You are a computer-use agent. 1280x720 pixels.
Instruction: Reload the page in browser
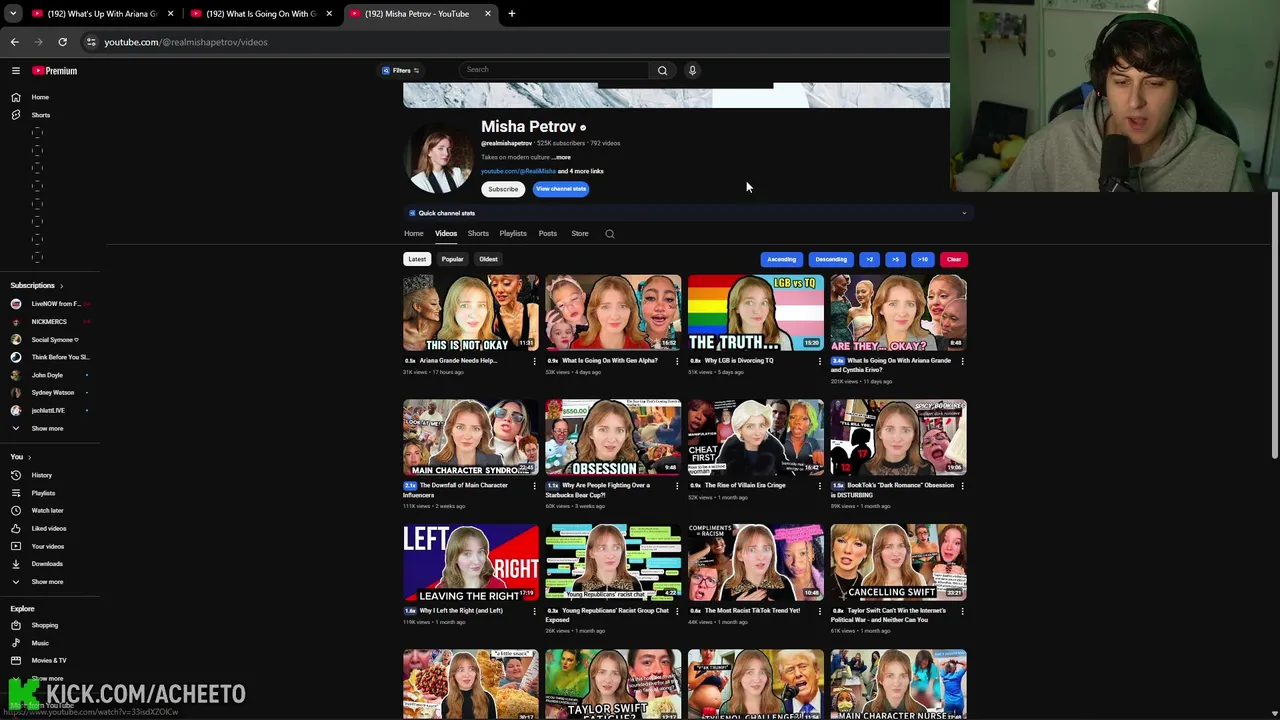click(62, 42)
